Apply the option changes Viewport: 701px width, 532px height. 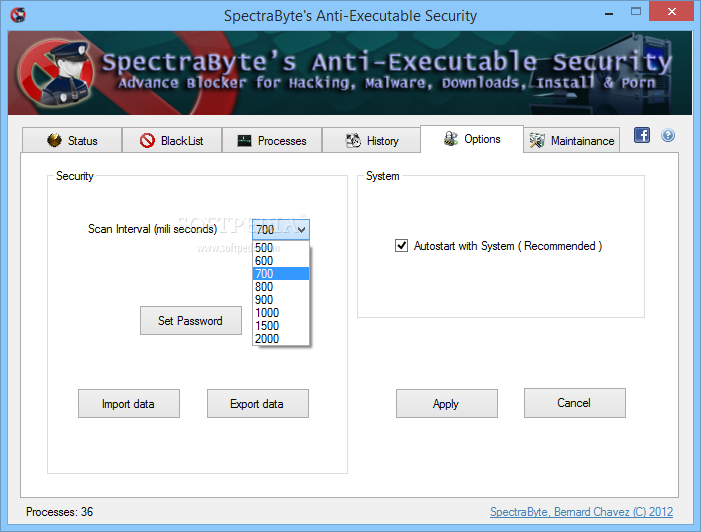click(x=447, y=404)
